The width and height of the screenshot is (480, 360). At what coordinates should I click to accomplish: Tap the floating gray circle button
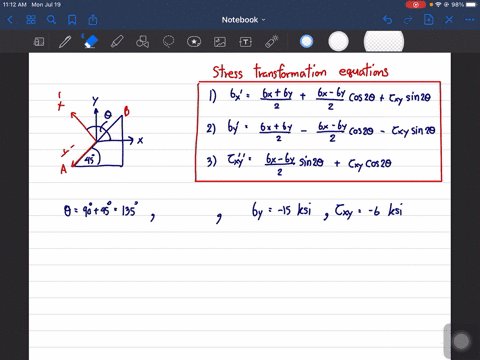[461, 341]
